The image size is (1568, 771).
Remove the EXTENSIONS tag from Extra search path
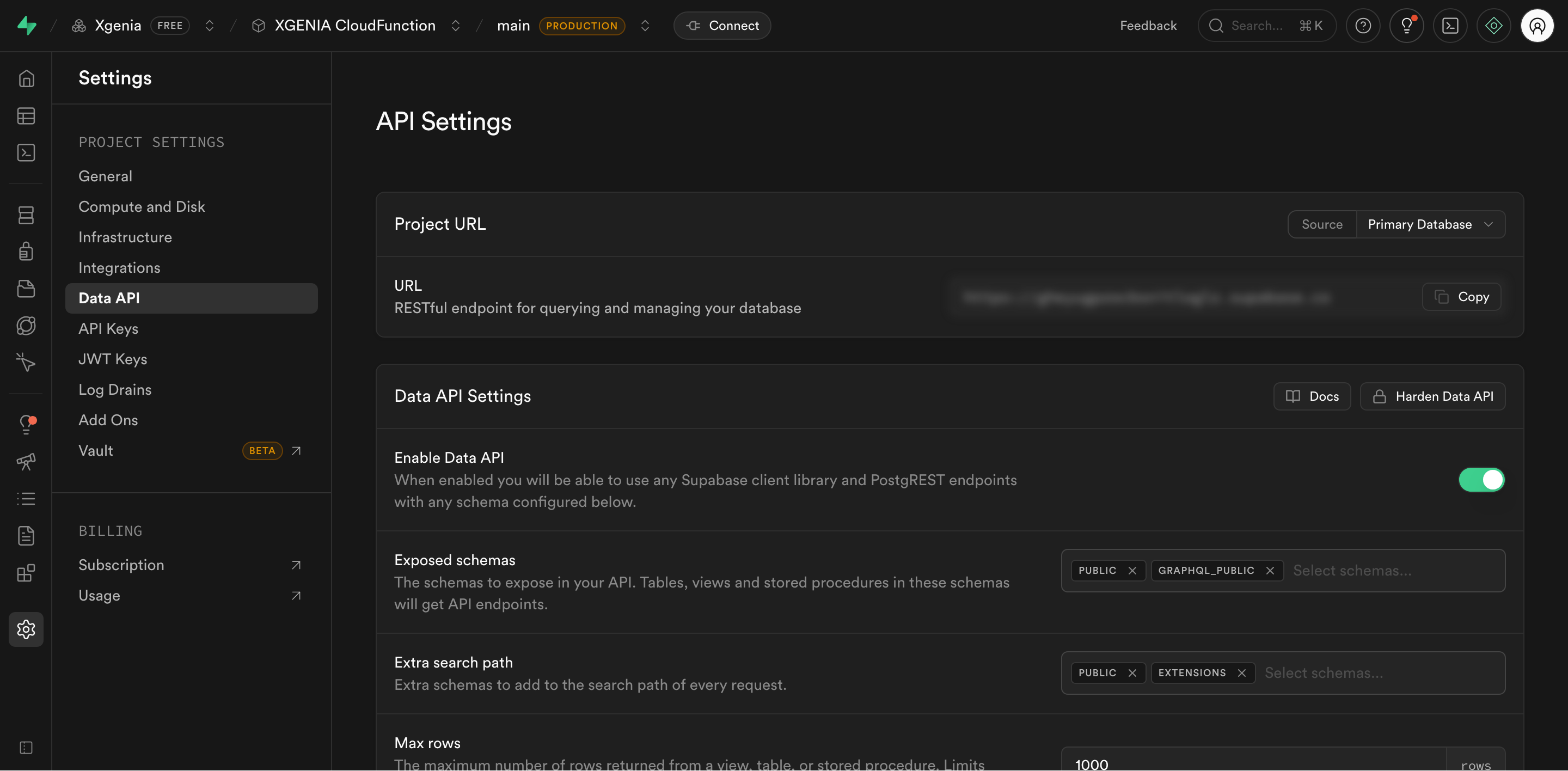tap(1242, 672)
